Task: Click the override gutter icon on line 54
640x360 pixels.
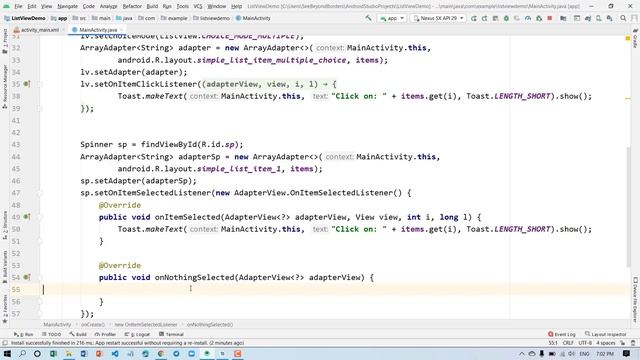Action: [27, 277]
